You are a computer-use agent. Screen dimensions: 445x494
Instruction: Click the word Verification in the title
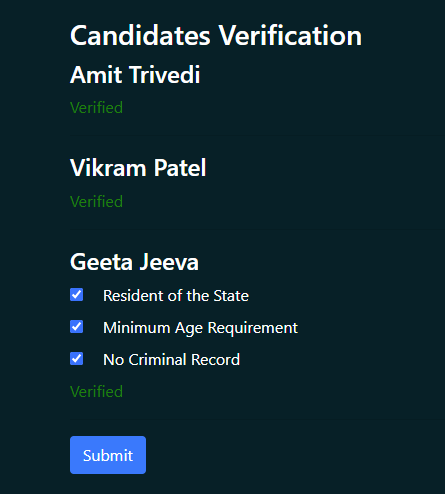290,35
